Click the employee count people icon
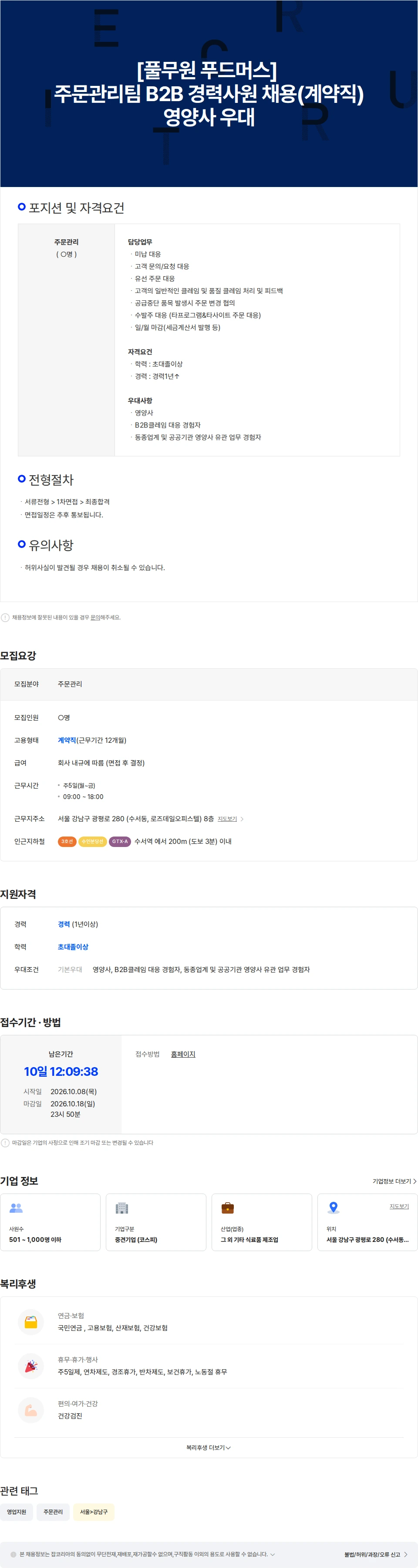The image size is (418, 1568). tap(17, 1207)
